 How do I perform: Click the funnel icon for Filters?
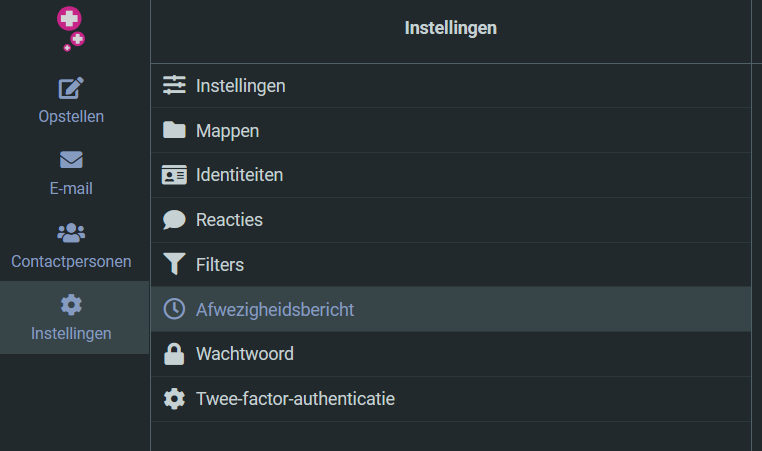click(x=174, y=265)
